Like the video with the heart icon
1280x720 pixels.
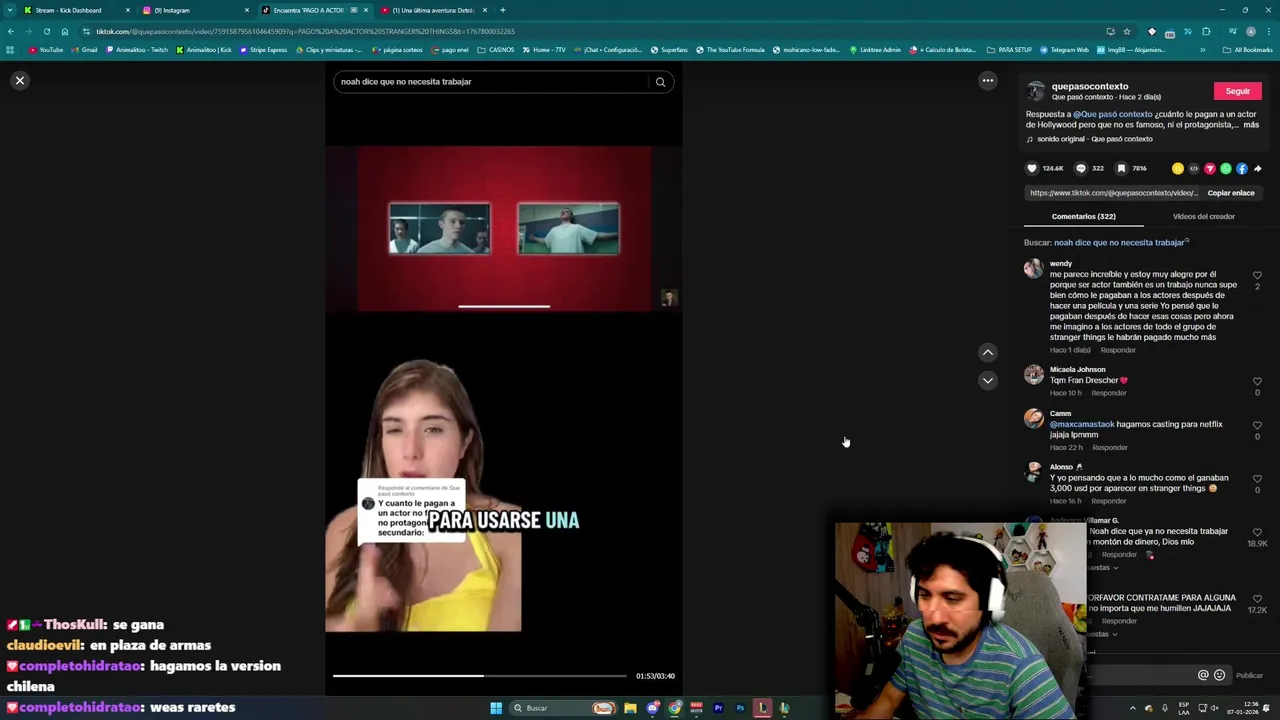pos(1032,168)
